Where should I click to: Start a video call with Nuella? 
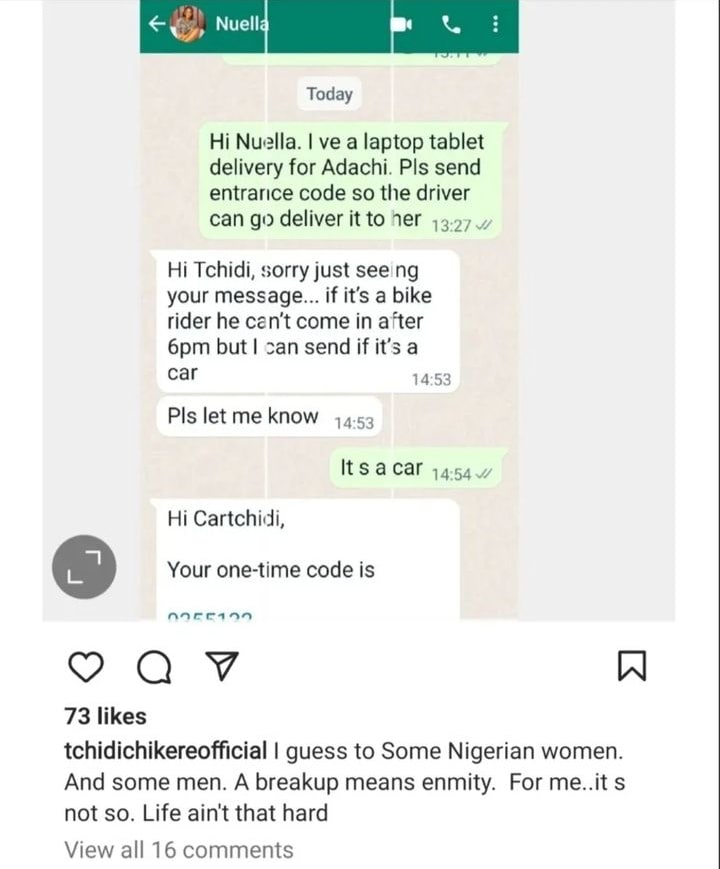click(x=401, y=24)
